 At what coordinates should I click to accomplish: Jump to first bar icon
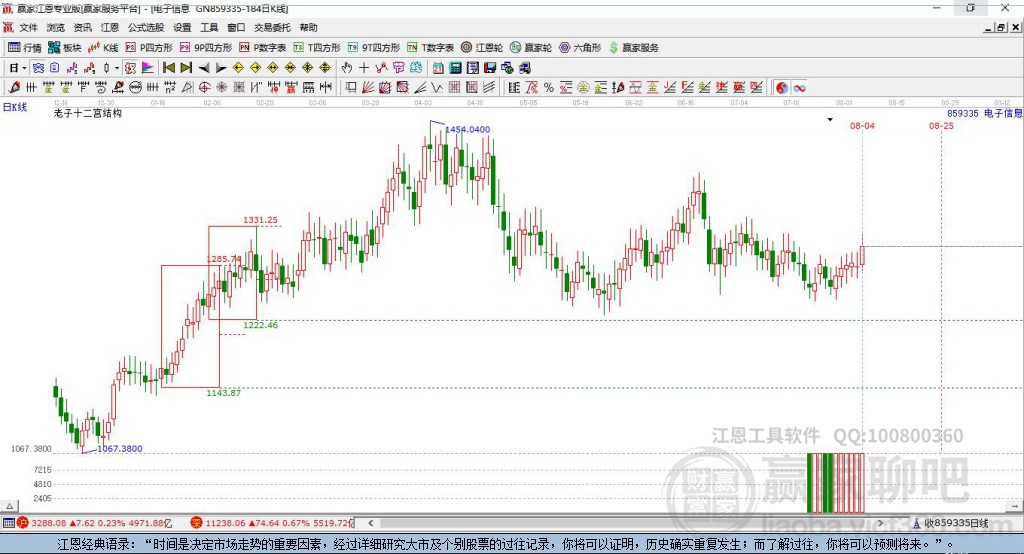168,68
